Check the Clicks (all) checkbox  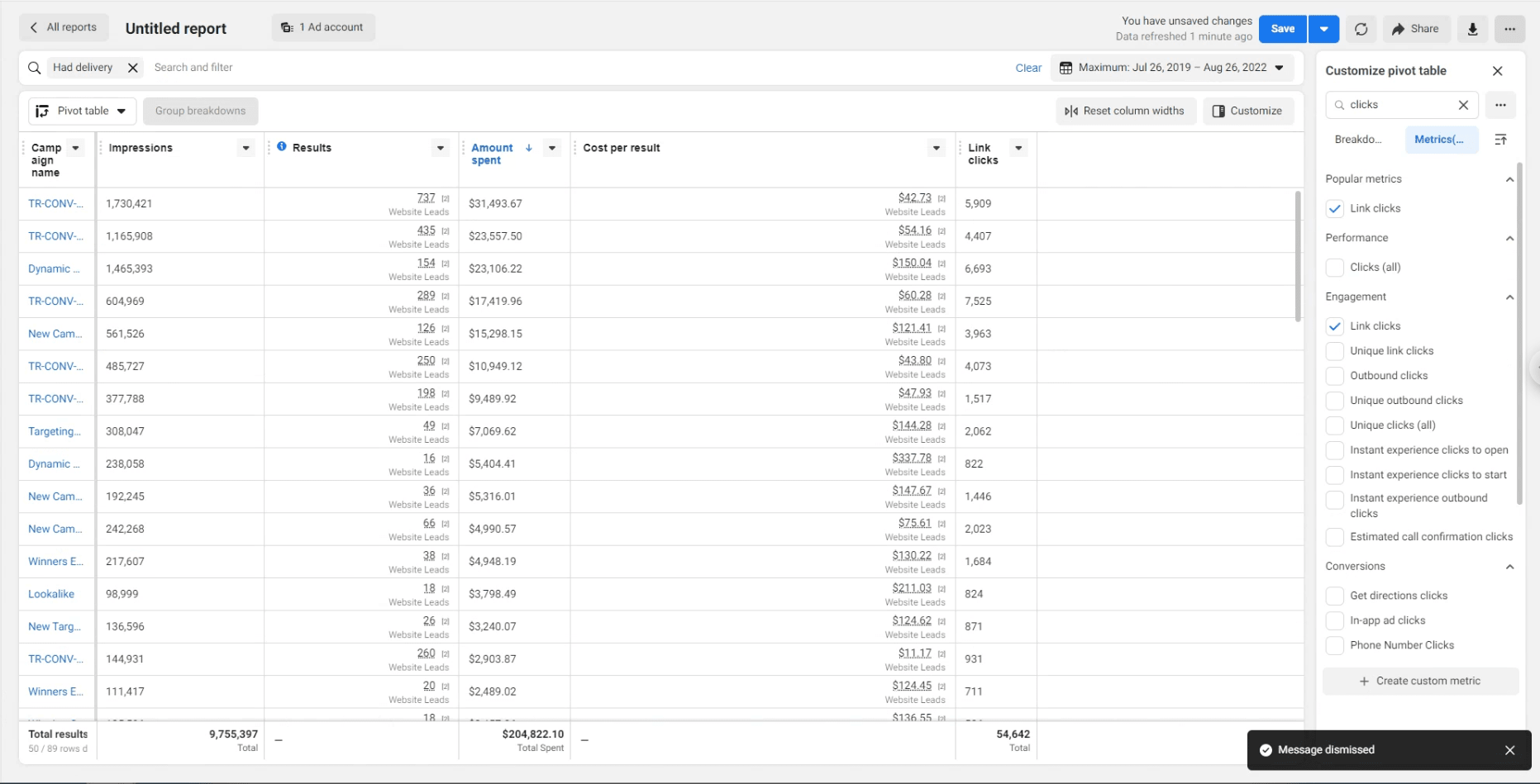coord(1334,268)
